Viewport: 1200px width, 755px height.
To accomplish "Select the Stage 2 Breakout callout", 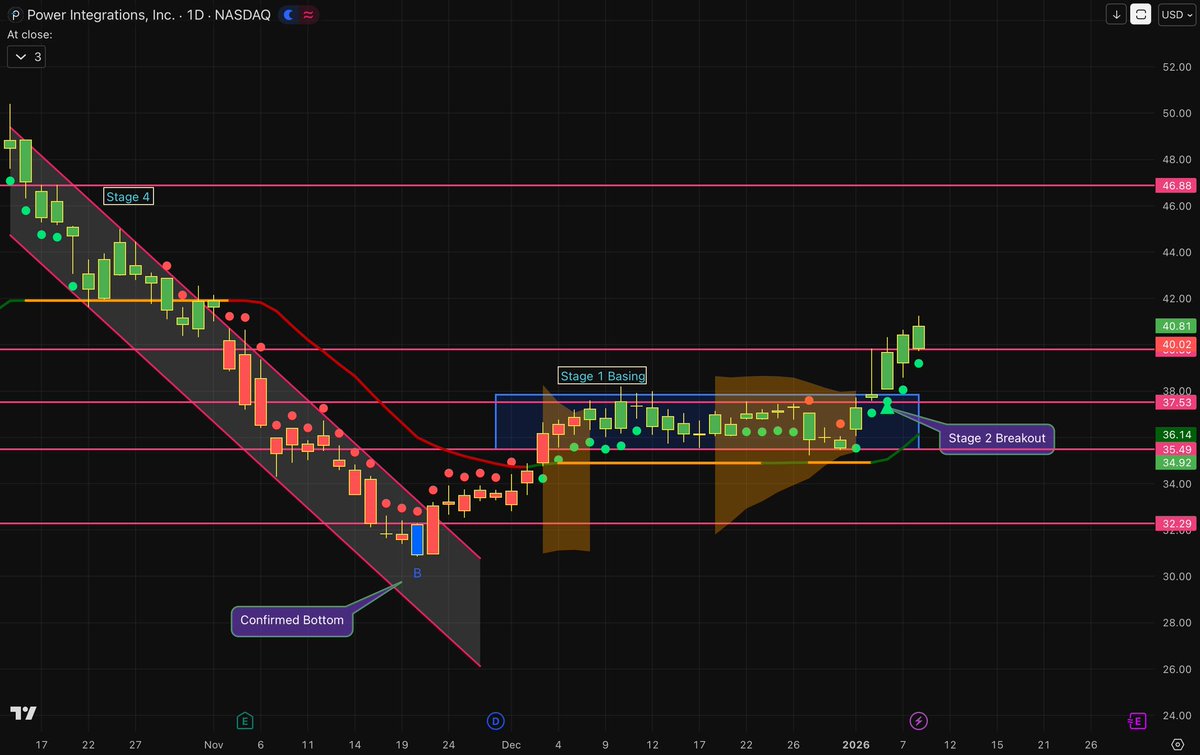I will coord(995,438).
